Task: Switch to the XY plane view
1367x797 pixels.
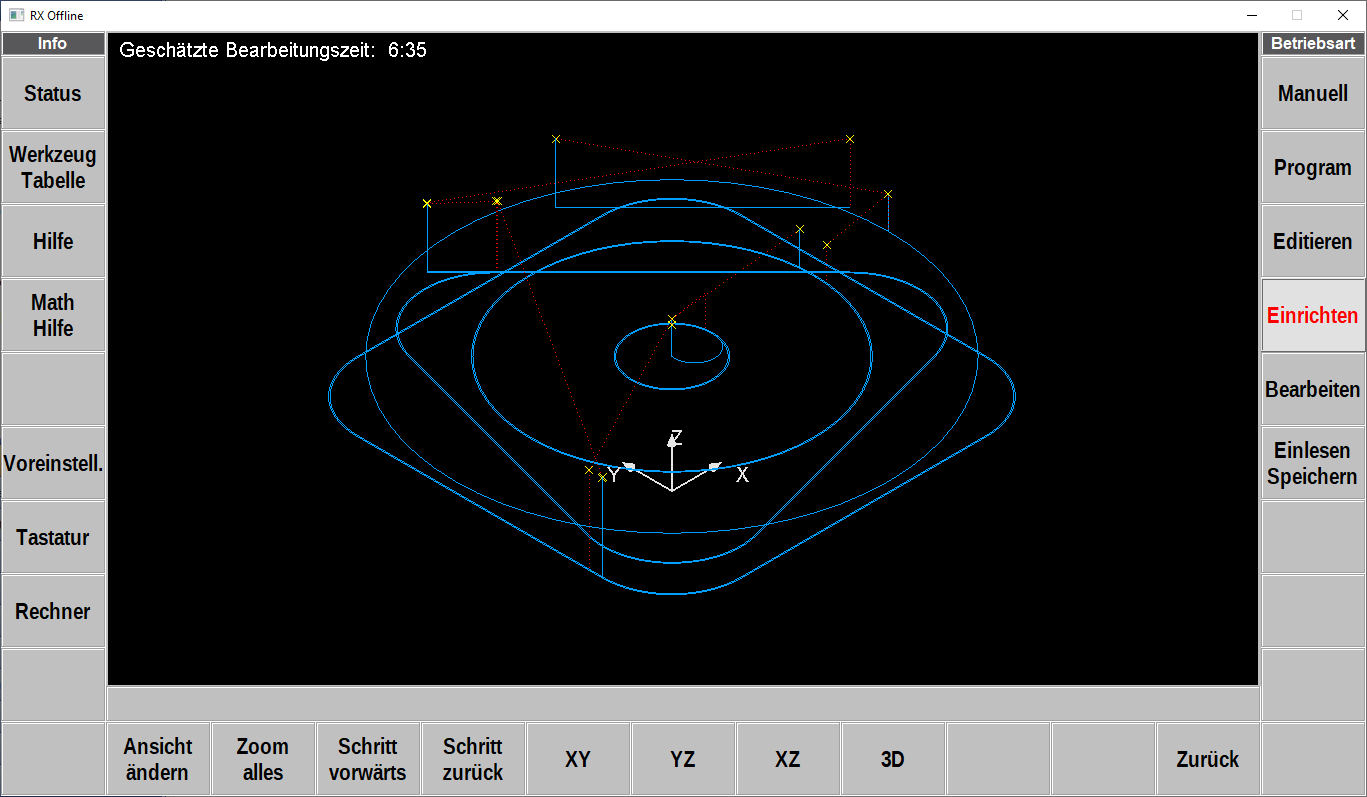Action: click(578, 760)
